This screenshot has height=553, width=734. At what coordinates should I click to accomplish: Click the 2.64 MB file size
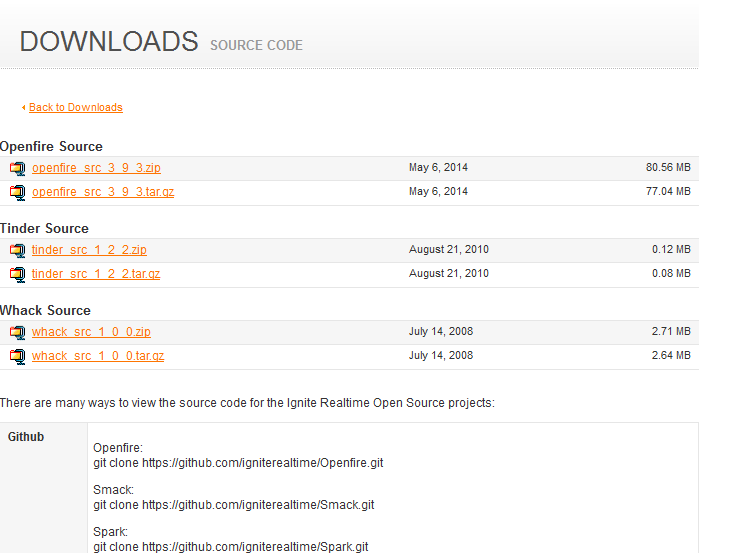pos(671,355)
